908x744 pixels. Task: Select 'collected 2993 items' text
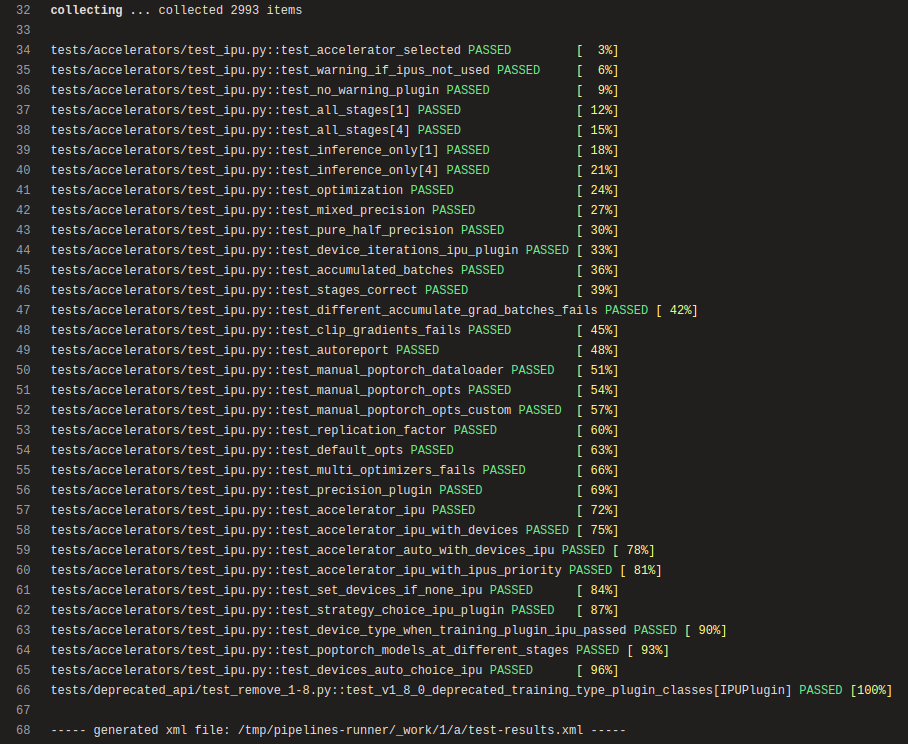[230, 10]
